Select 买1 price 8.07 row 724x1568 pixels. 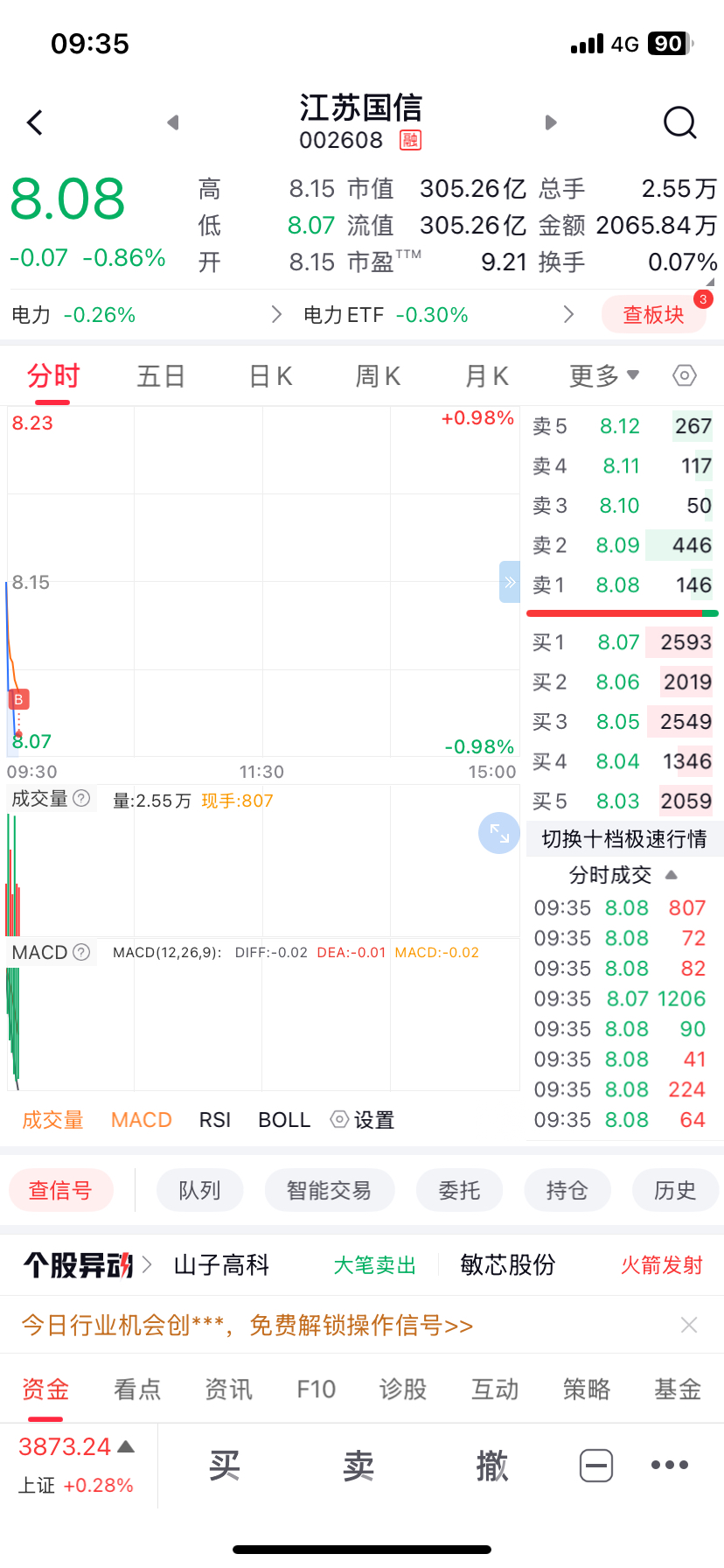click(x=623, y=642)
